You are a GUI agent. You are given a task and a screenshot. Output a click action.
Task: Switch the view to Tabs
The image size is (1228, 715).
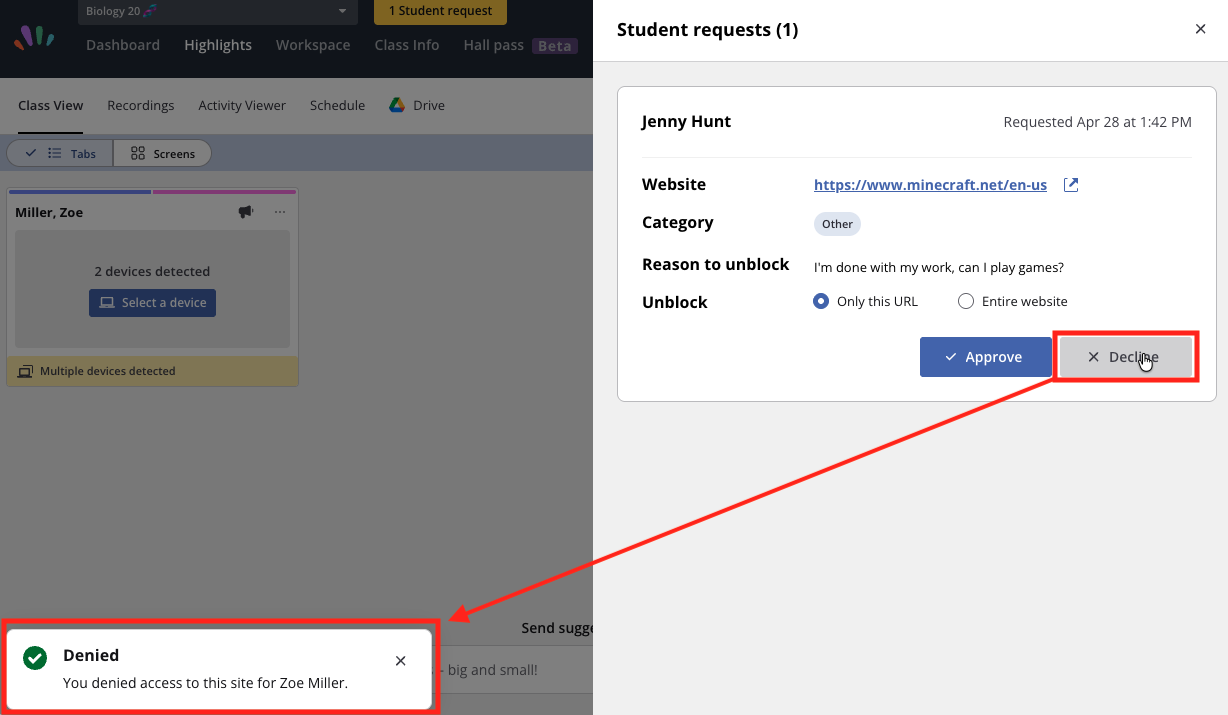(60, 154)
